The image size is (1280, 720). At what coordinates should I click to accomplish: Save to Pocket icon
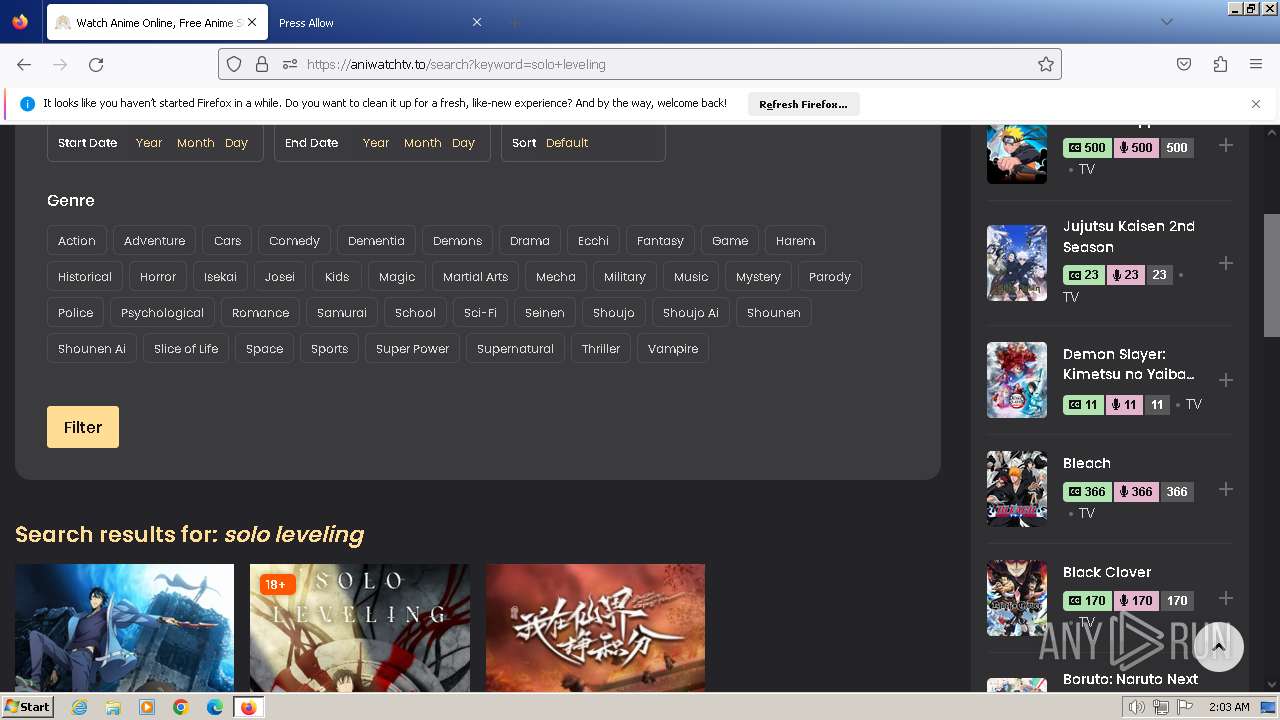click(x=1184, y=64)
